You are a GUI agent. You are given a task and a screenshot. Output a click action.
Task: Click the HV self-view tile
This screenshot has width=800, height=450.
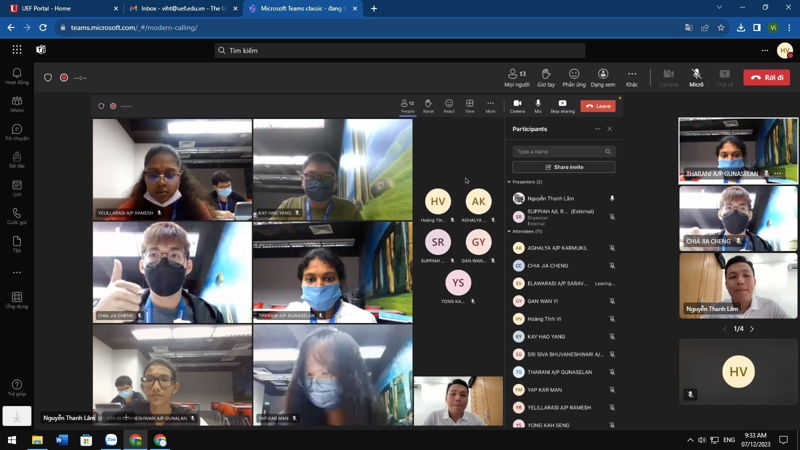pyautogui.click(x=738, y=371)
